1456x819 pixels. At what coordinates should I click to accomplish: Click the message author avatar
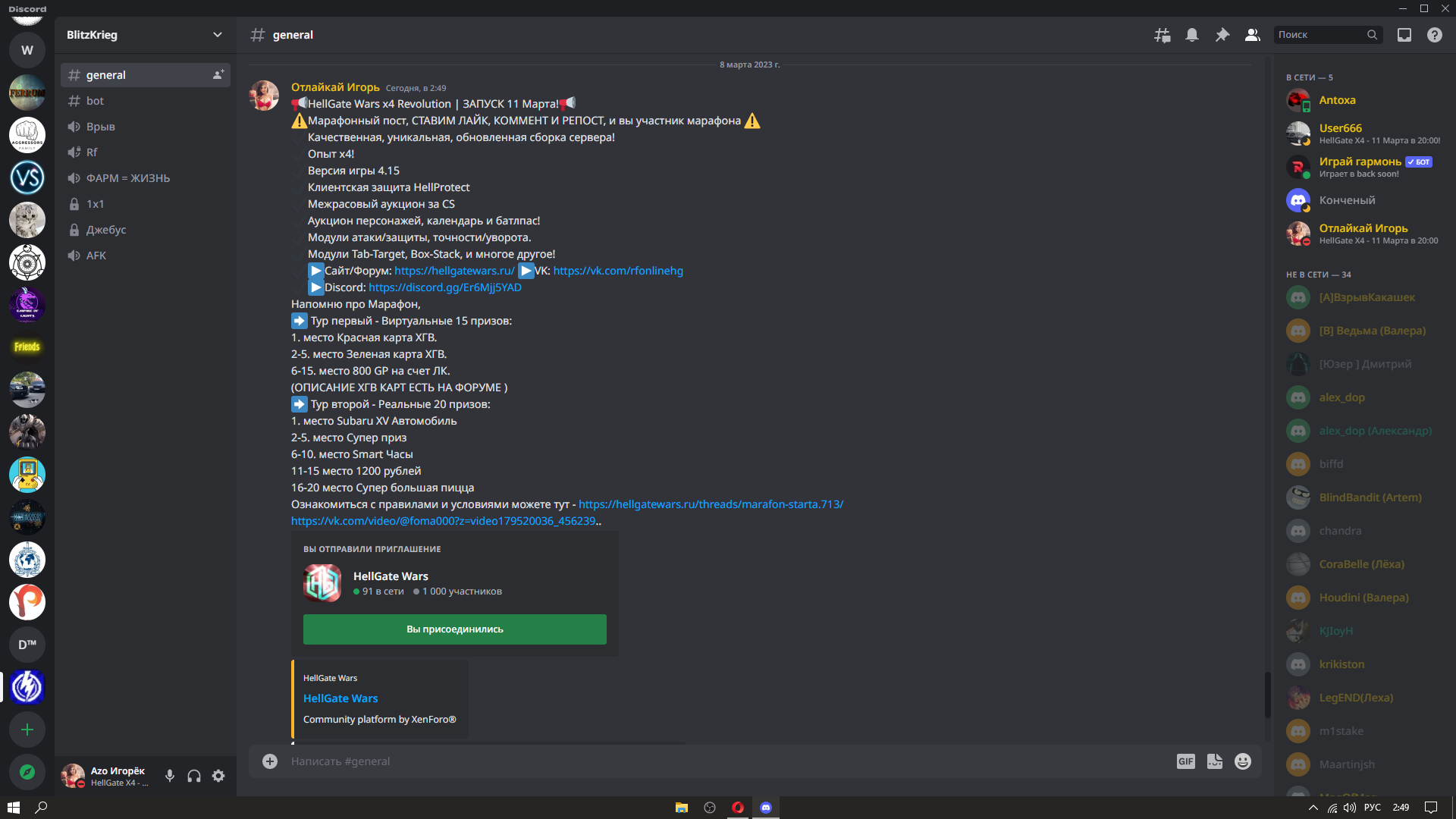coord(265,96)
